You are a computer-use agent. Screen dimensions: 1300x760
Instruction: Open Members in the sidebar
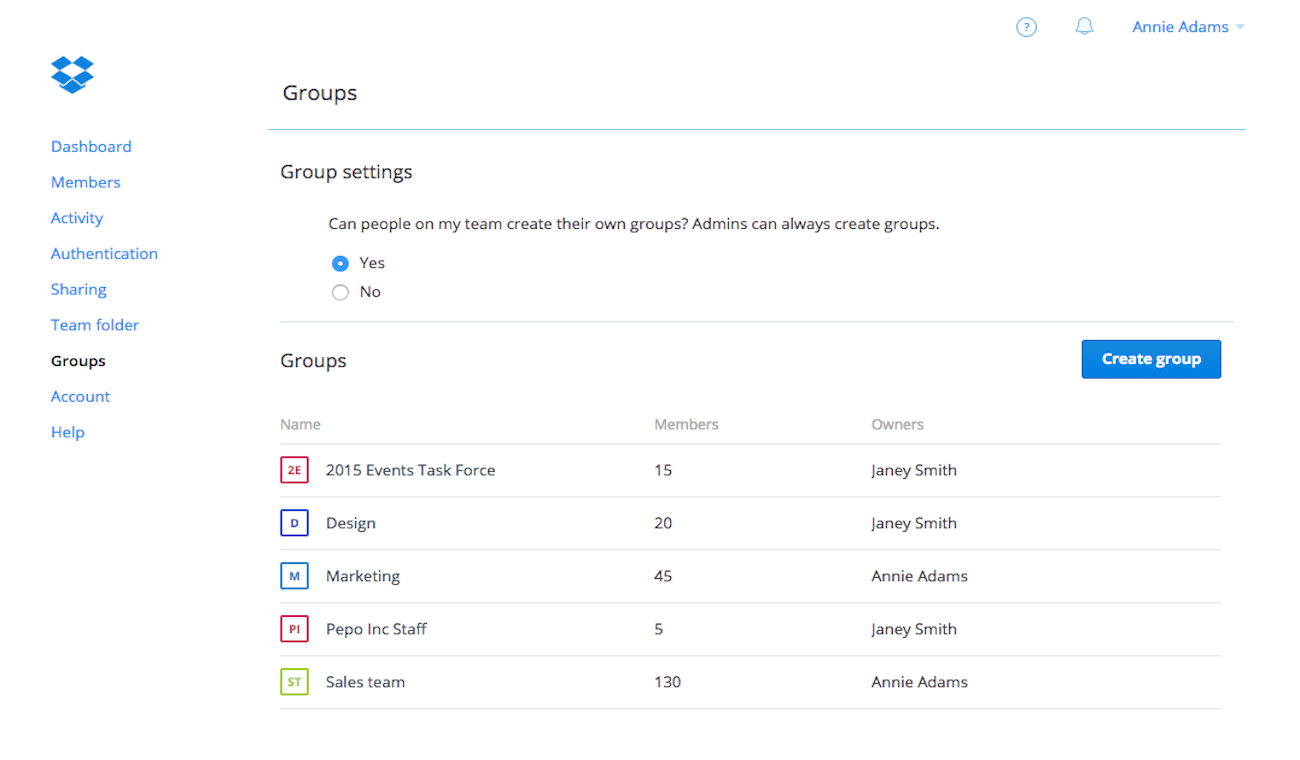click(x=86, y=182)
